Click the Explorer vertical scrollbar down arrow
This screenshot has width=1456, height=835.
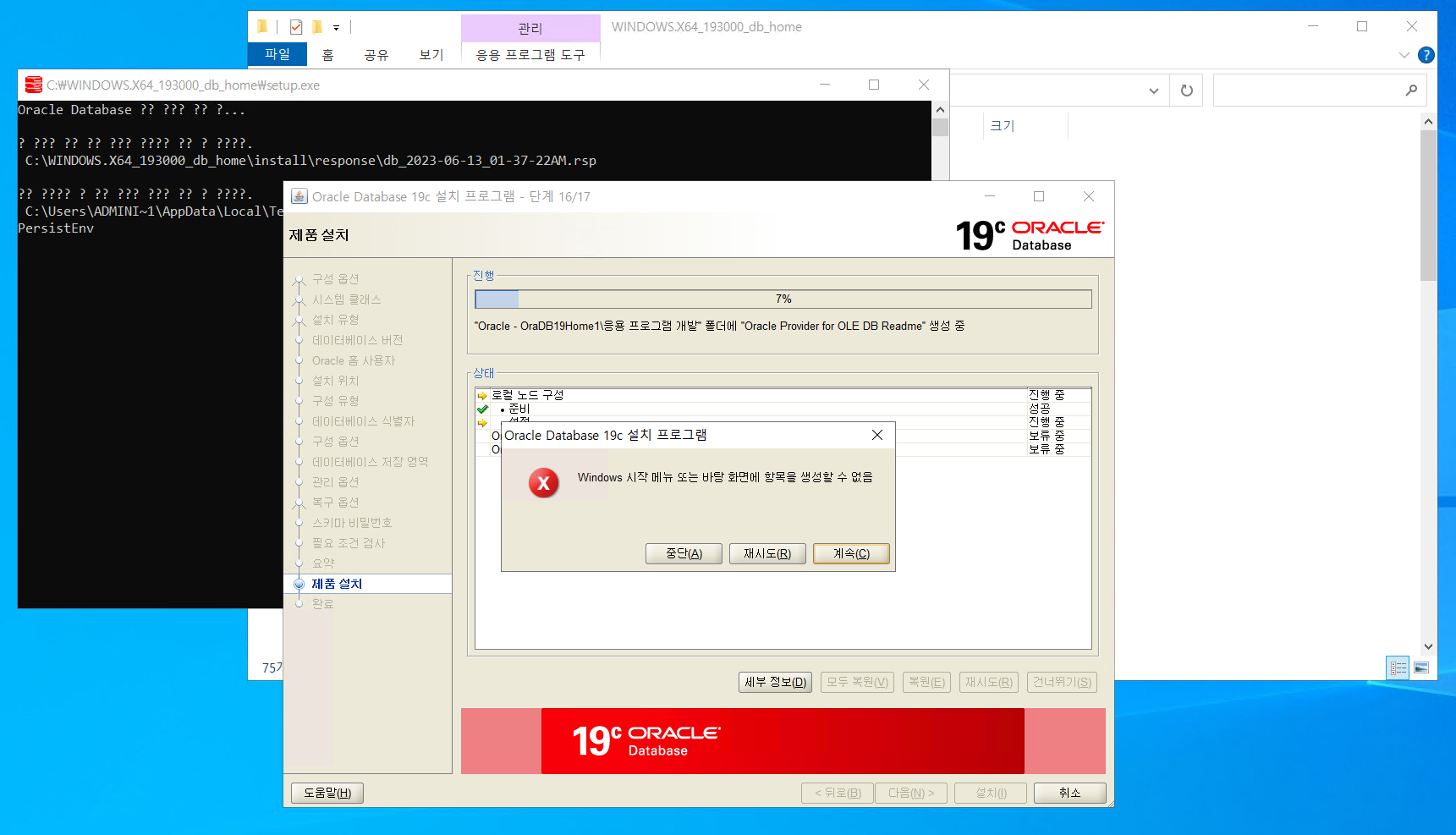pos(1428,646)
